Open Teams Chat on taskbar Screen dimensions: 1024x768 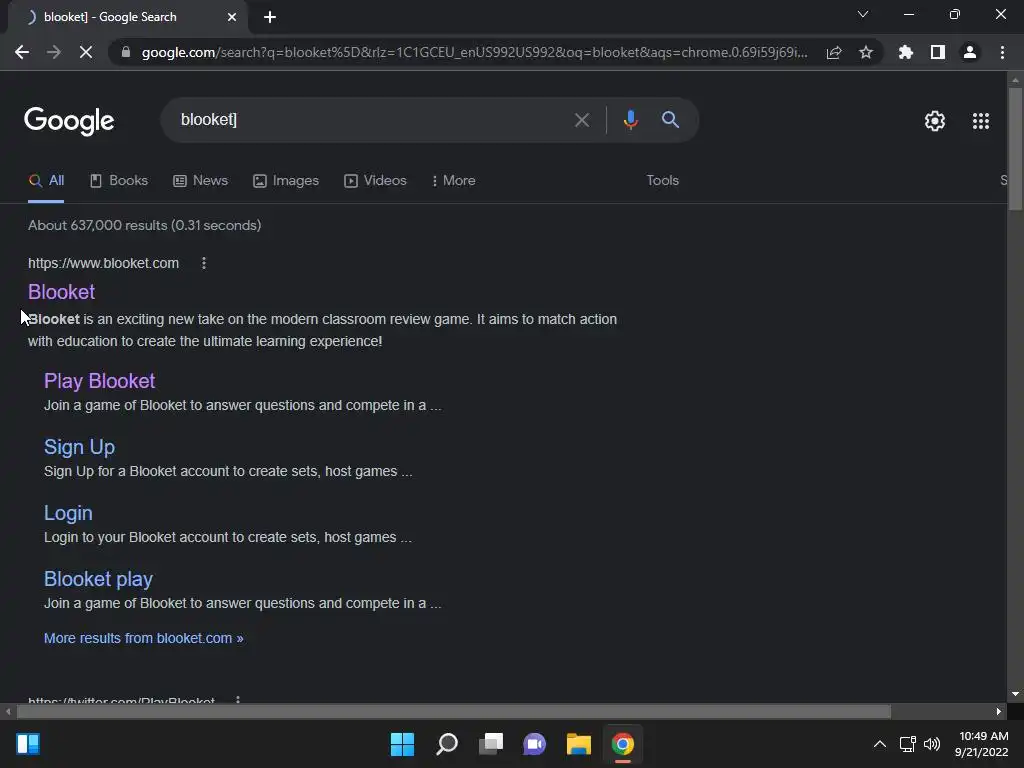534,744
